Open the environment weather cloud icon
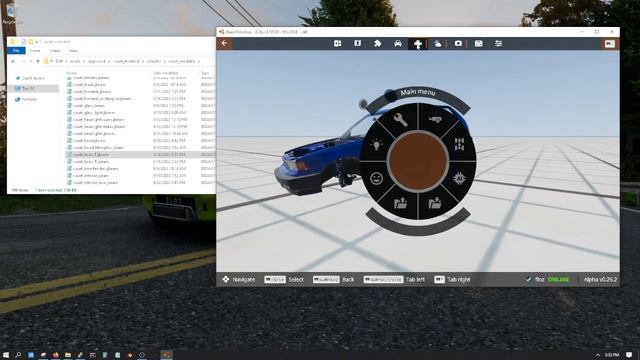 pyautogui.click(x=438, y=43)
